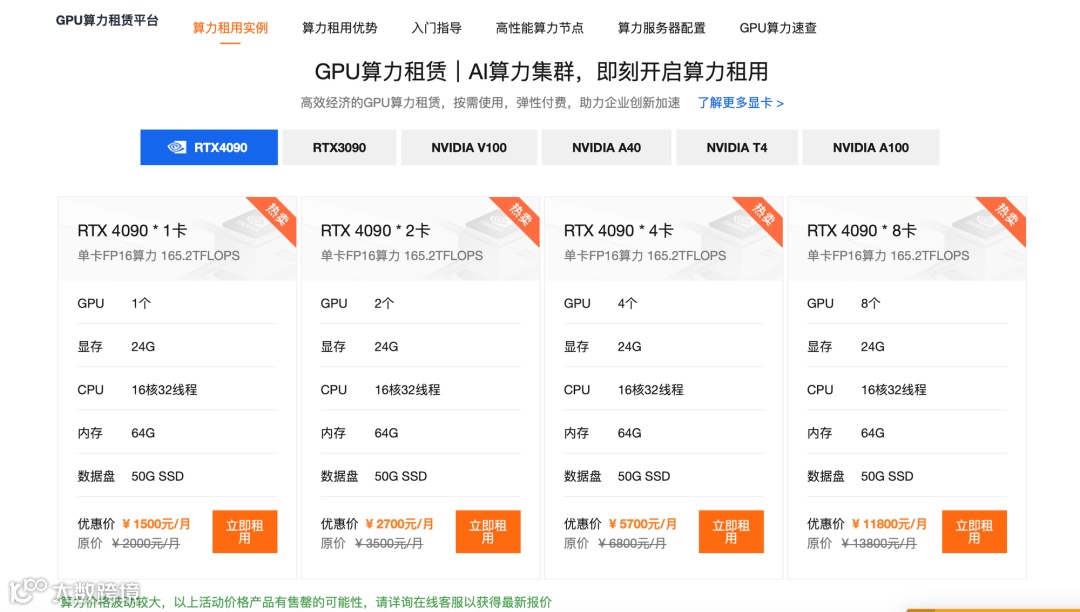Click 立即租用 for the ¥11800元/月 plan
The height and width of the screenshot is (612, 1080).
[974, 531]
